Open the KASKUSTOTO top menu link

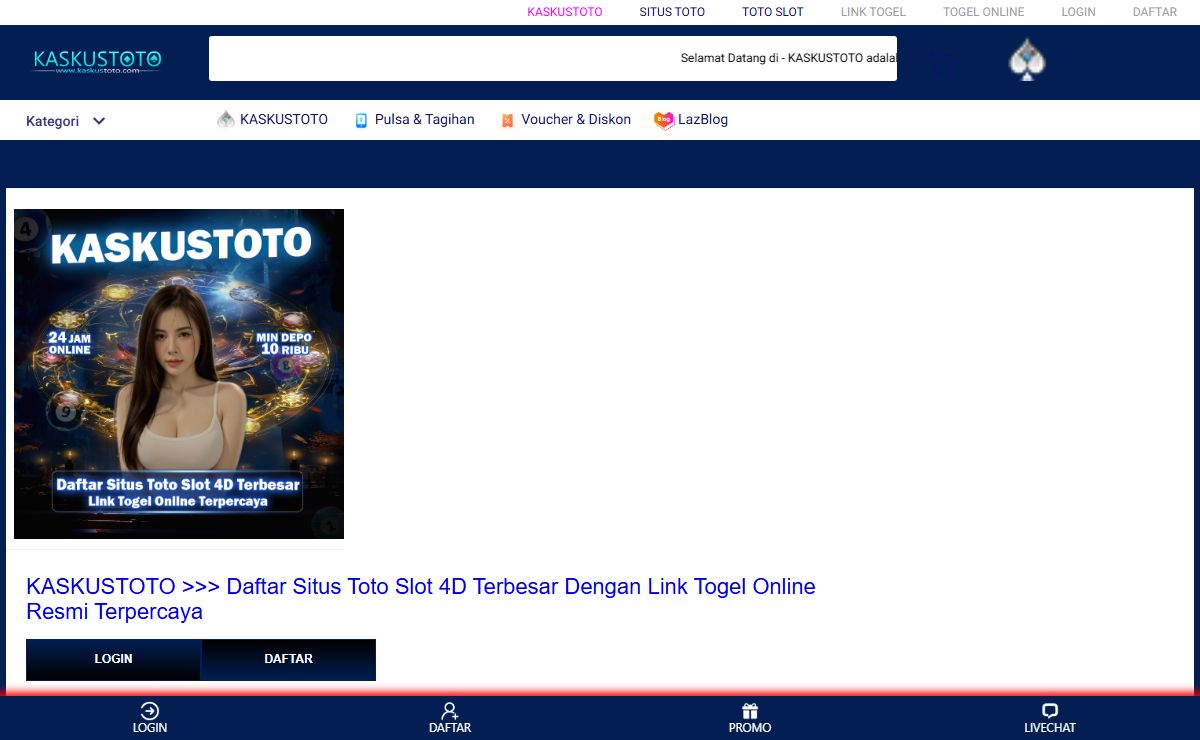pyautogui.click(x=565, y=12)
